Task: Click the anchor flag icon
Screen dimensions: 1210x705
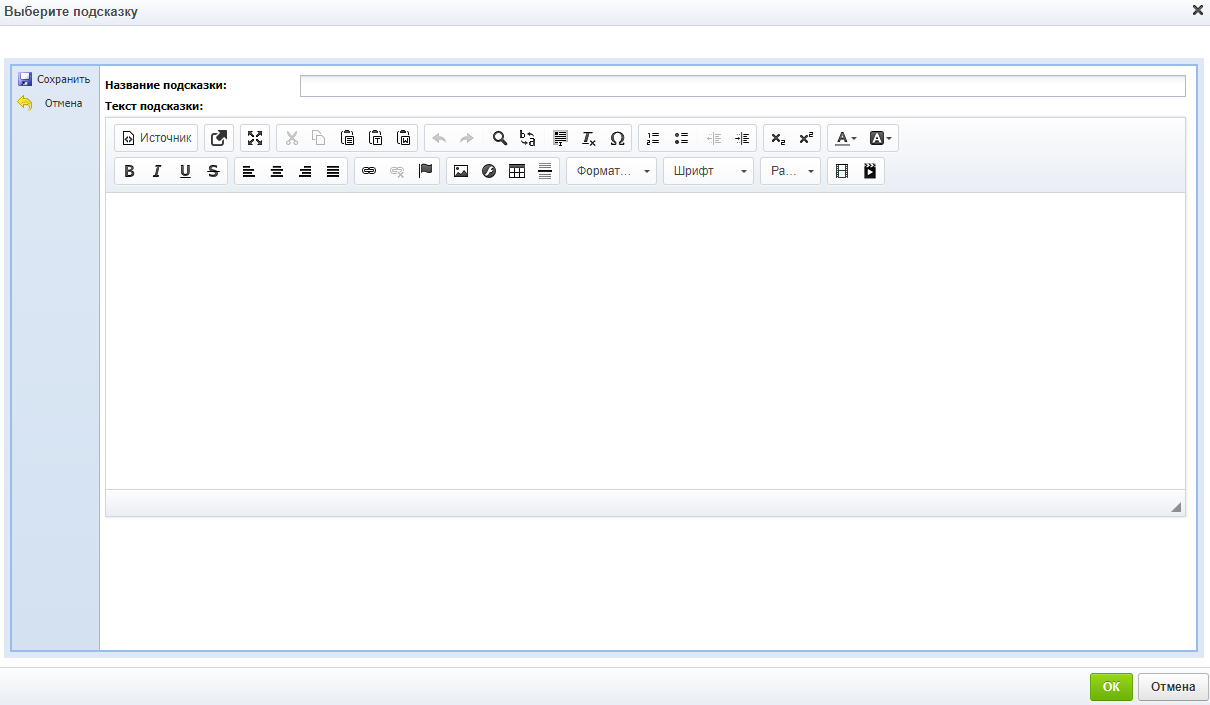Action: 425,171
